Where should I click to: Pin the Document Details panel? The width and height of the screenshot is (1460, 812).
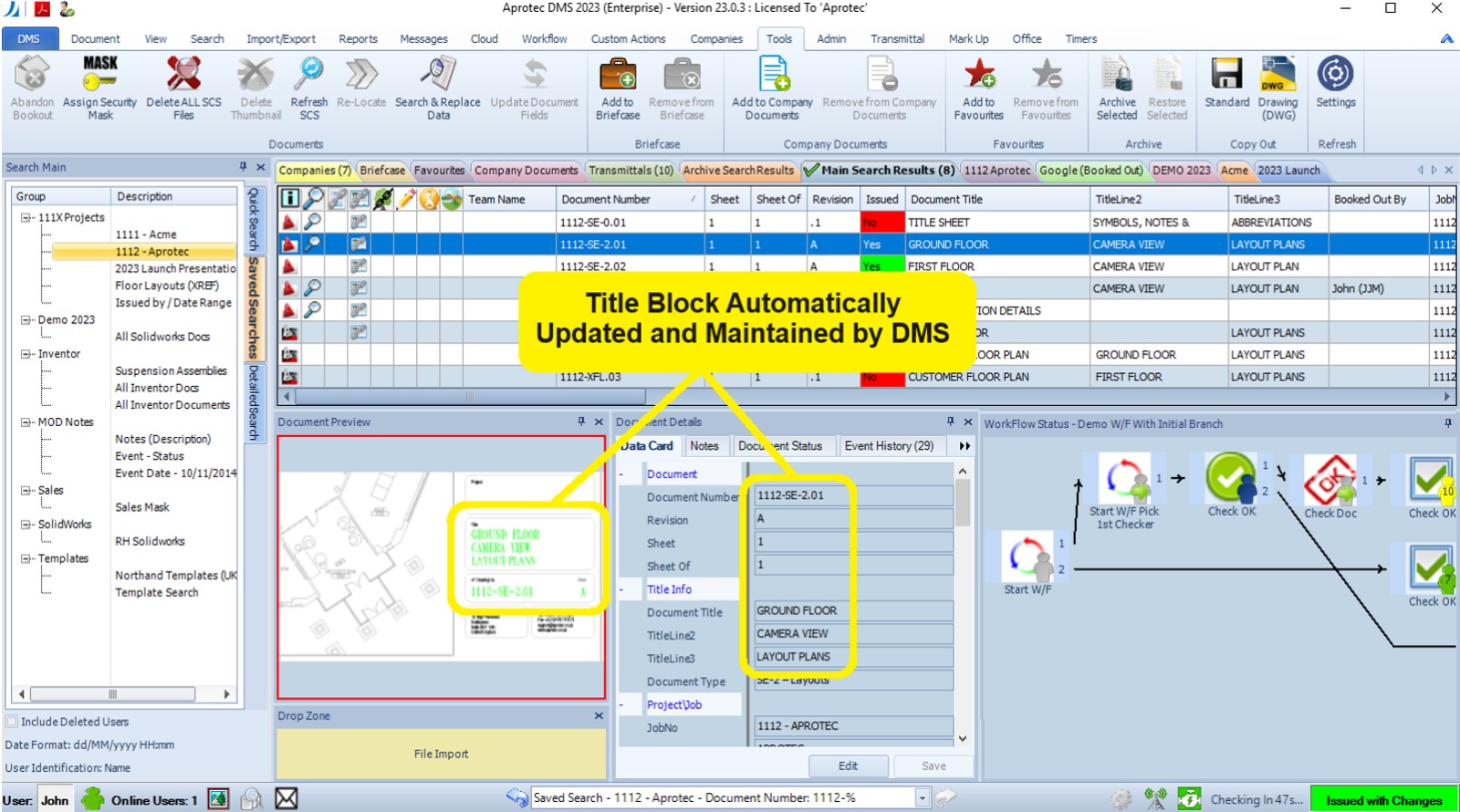[950, 422]
